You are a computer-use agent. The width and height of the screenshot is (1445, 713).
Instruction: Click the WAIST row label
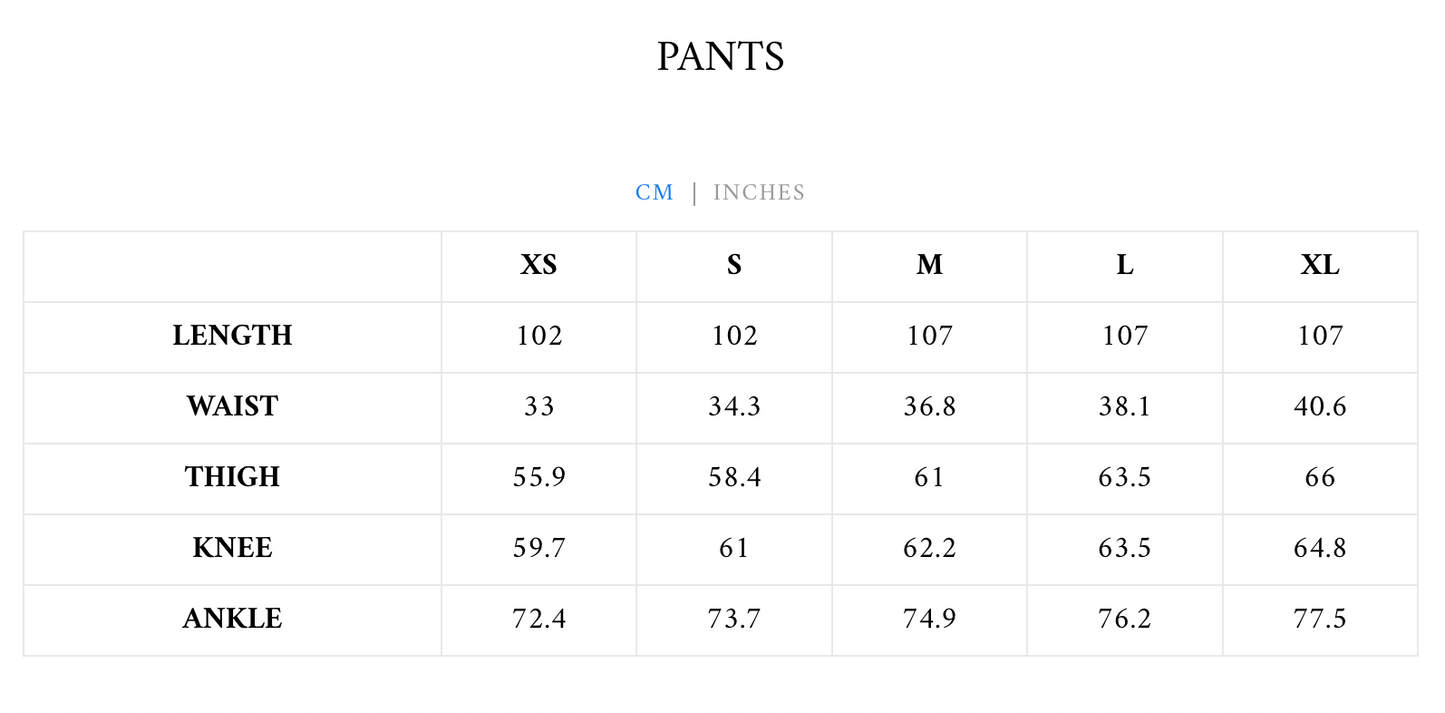233,406
